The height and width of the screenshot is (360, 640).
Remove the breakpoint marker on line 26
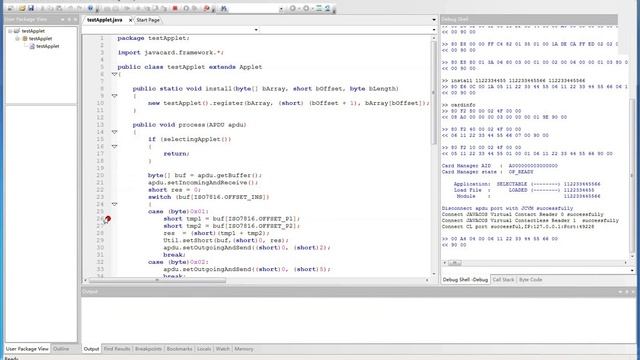[x=108, y=219]
